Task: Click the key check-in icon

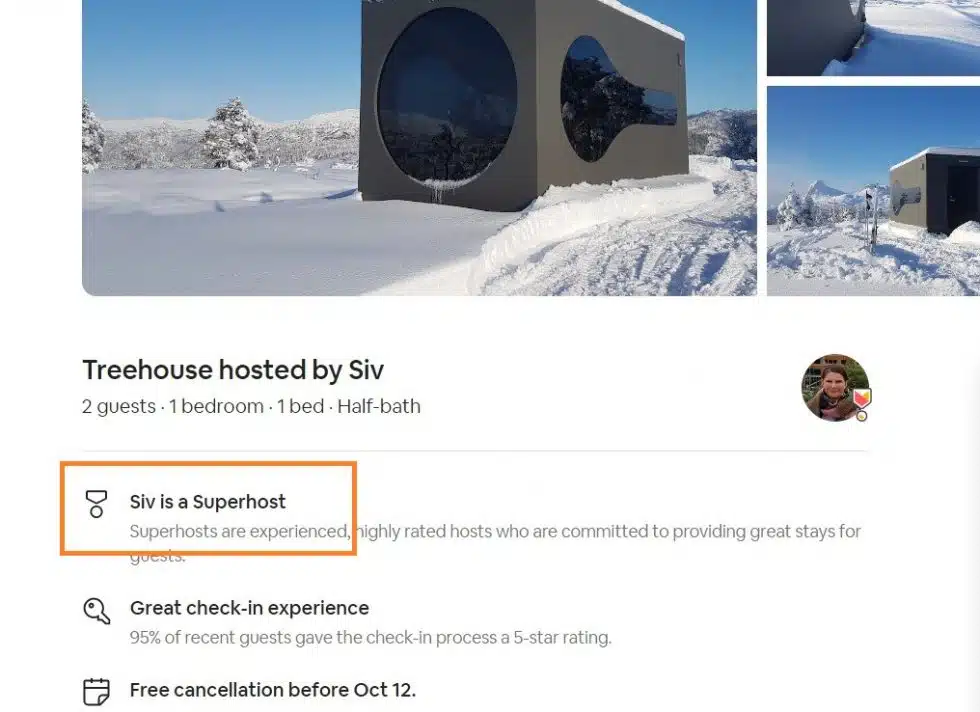Action: [x=97, y=611]
